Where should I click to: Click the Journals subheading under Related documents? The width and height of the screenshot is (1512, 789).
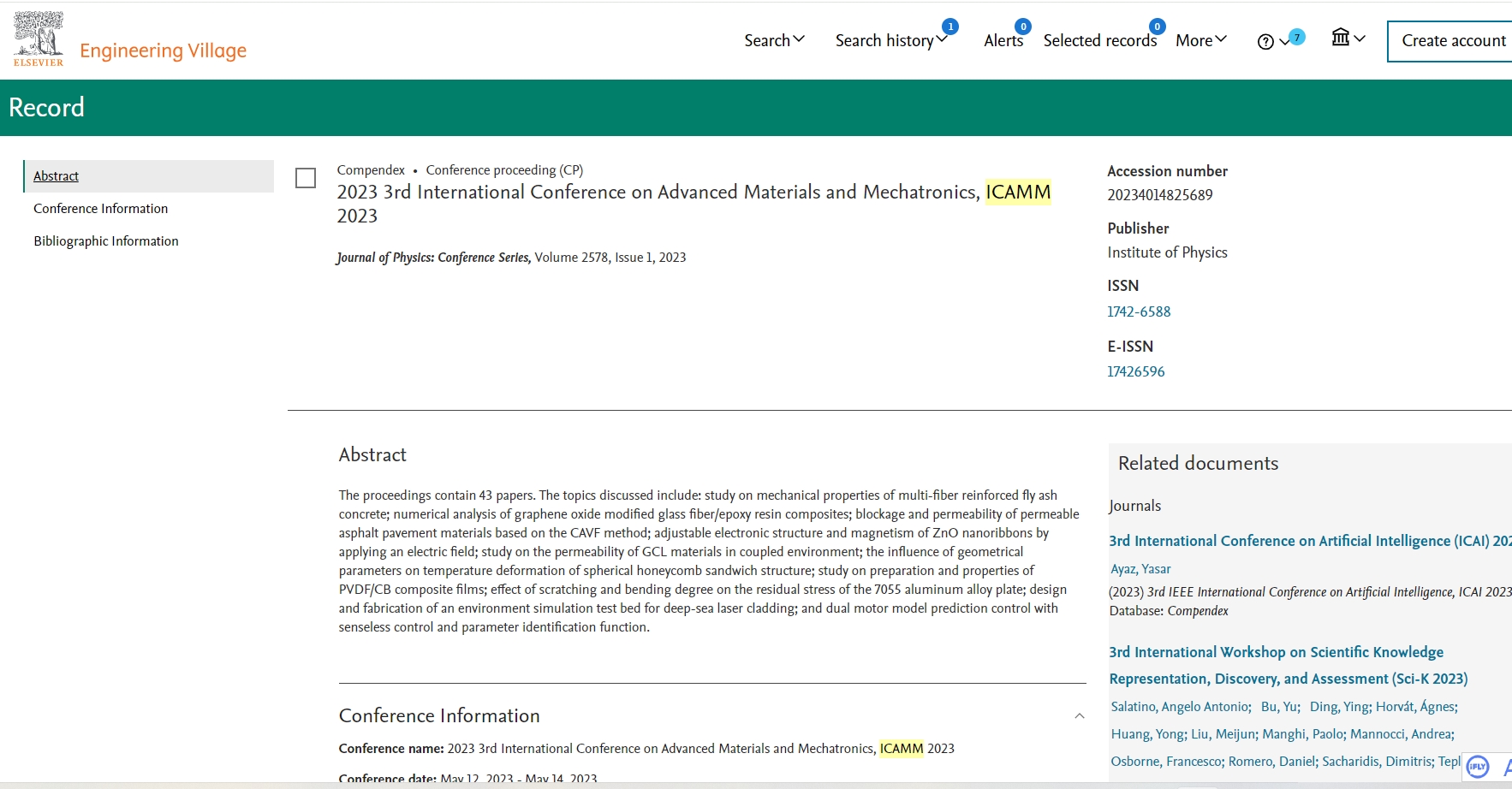1135,506
